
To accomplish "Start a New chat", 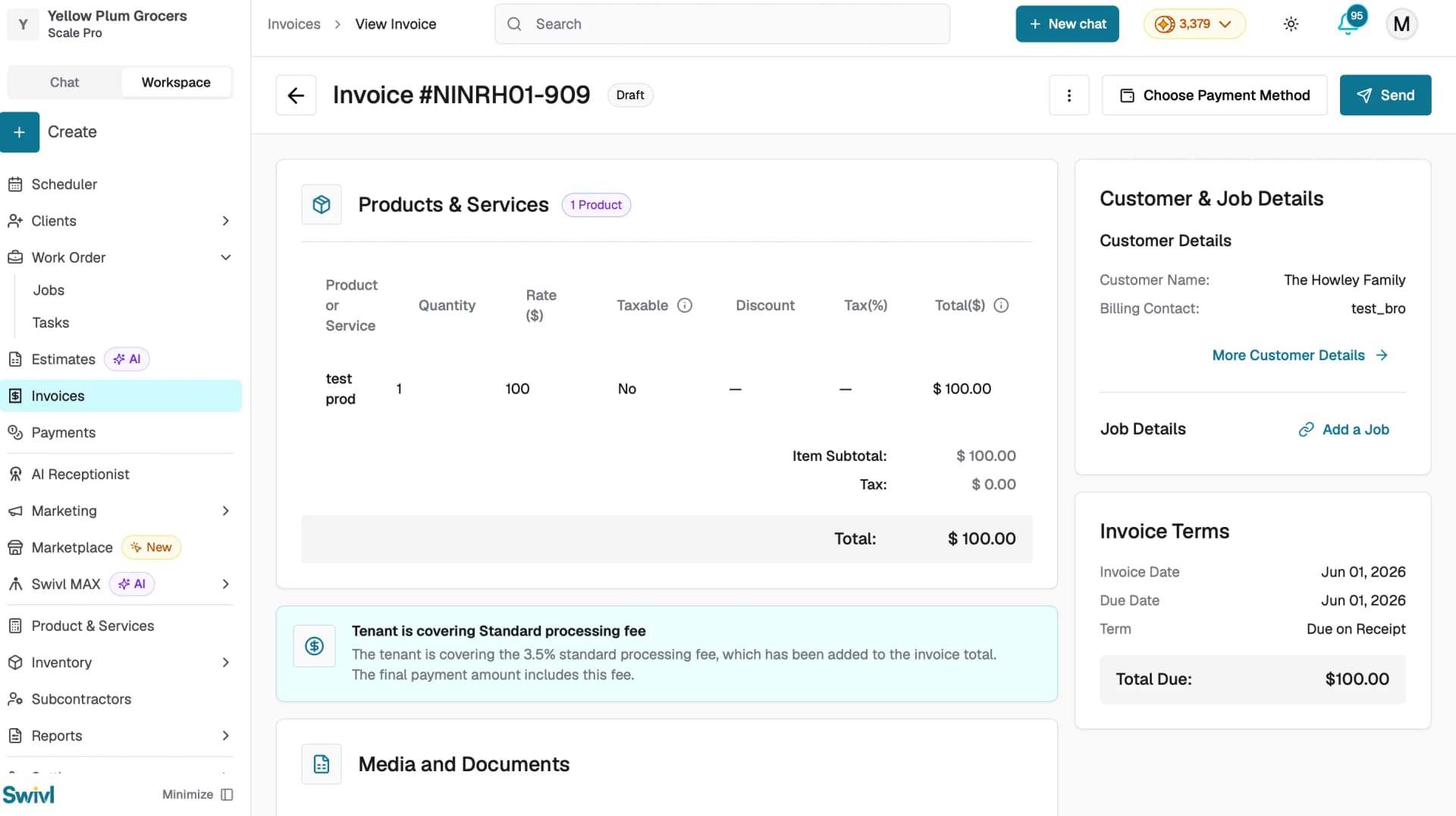I will tap(1067, 24).
